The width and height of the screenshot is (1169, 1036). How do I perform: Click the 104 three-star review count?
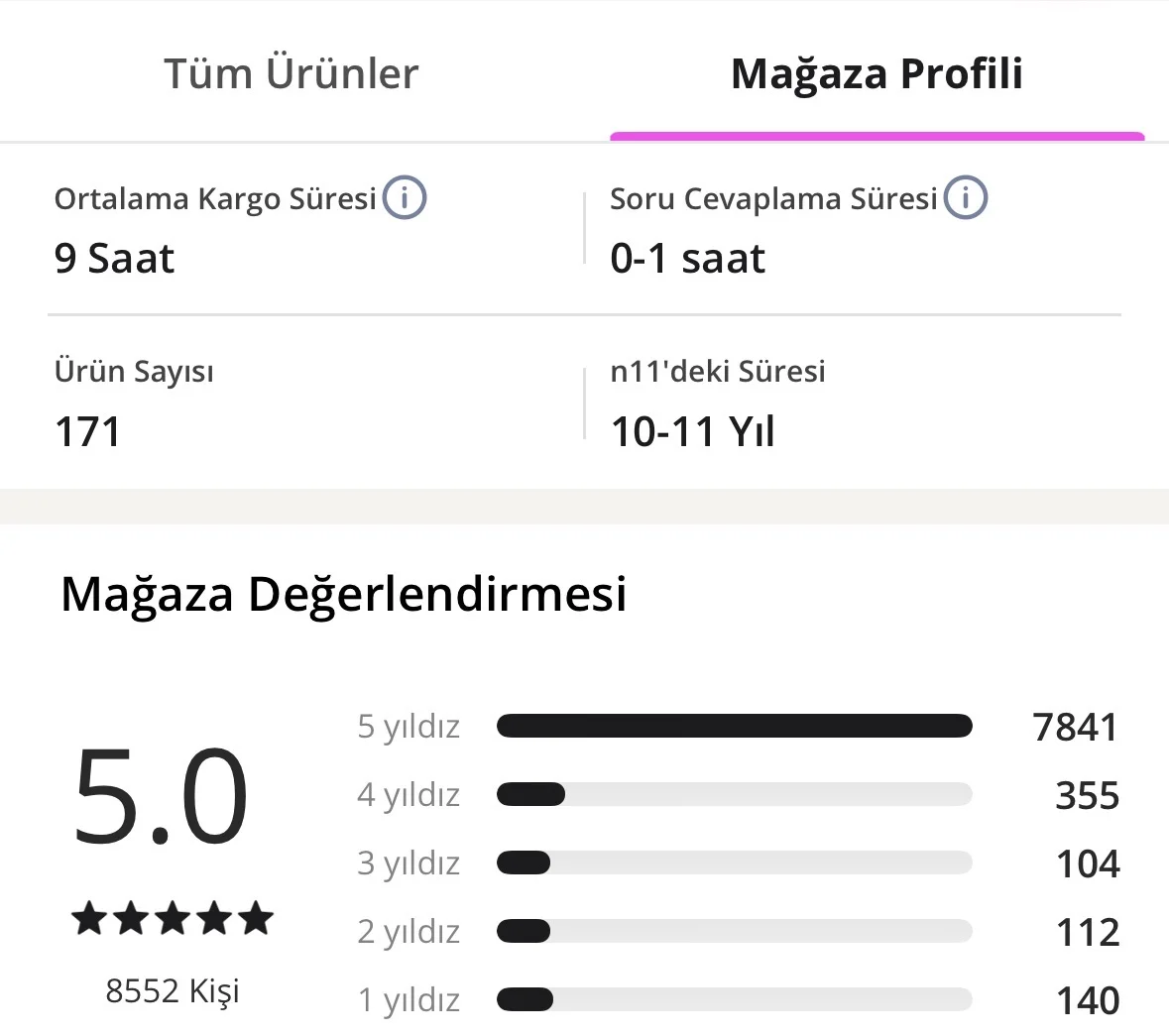point(1087,863)
